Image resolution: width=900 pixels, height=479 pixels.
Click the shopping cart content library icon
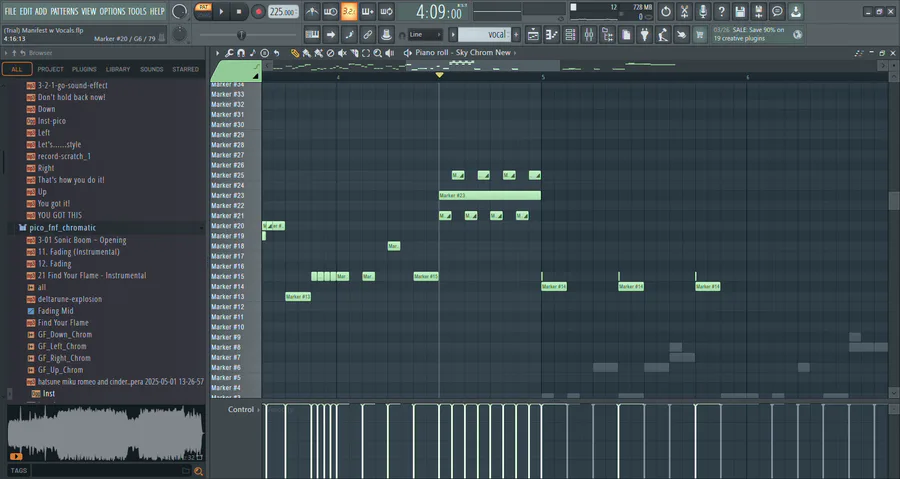tap(700, 35)
